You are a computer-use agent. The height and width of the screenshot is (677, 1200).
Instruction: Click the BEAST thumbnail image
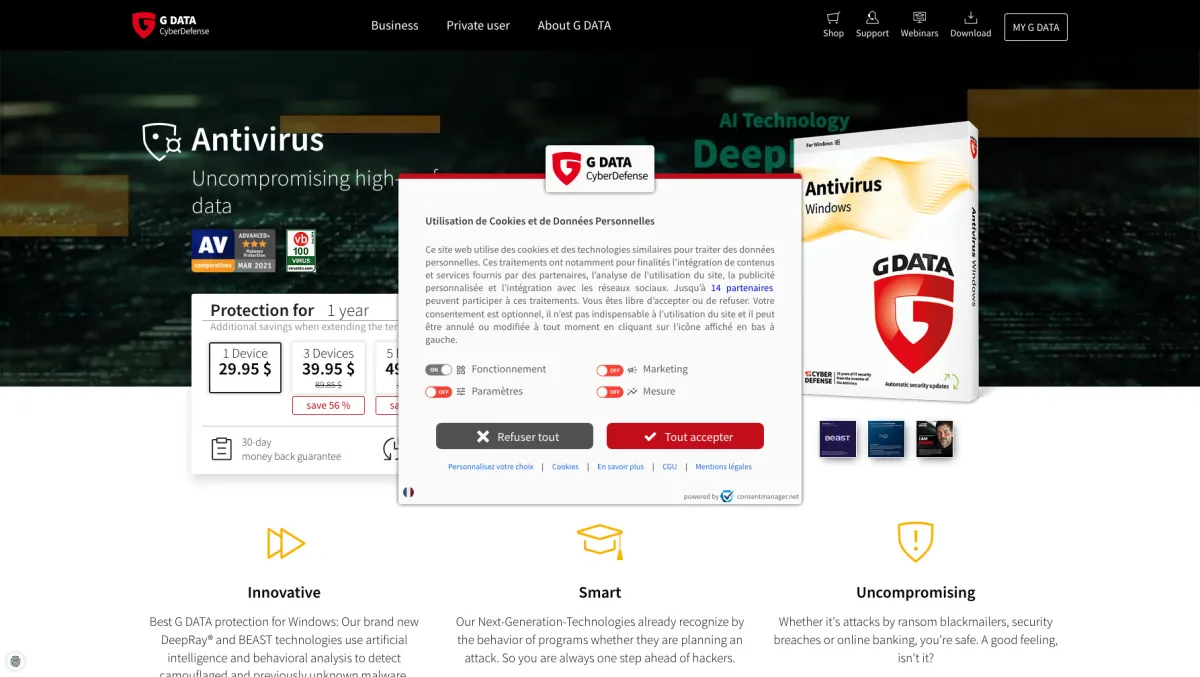click(838, 438)
